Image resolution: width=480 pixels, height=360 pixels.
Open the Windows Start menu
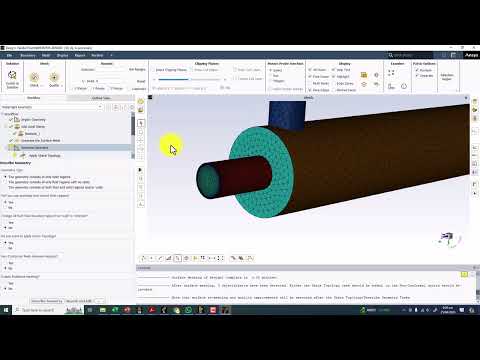tap(6, 310)
